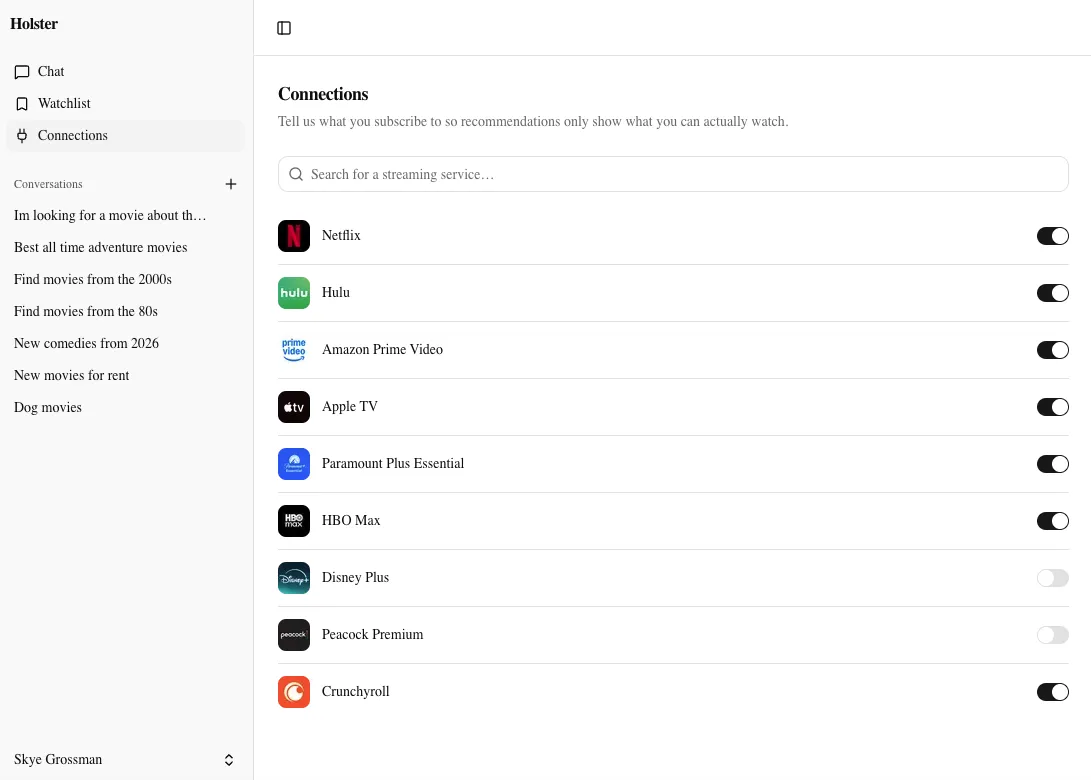Turn off the Crunchyroll toggle

(x=1052, y=692)
